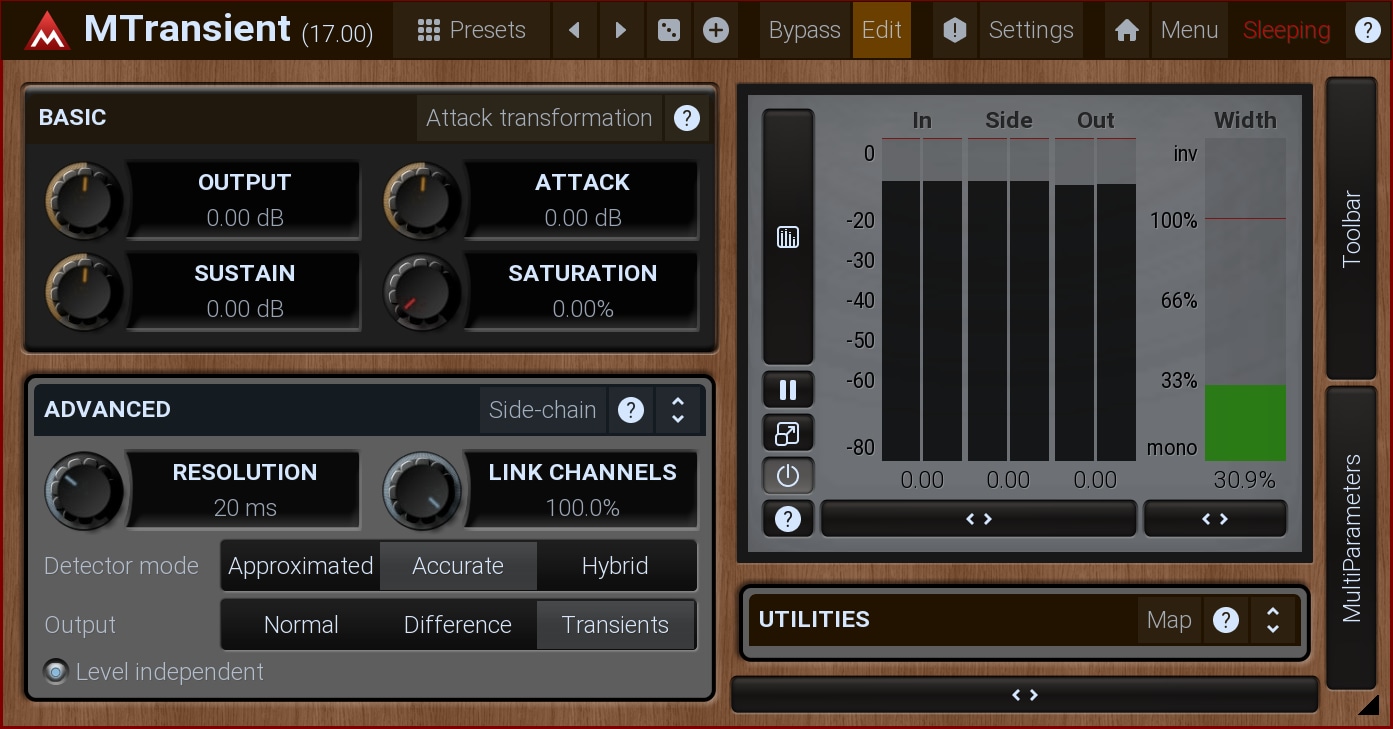
Task: Set output mode to Difference
Action: (x=457, y=625)
